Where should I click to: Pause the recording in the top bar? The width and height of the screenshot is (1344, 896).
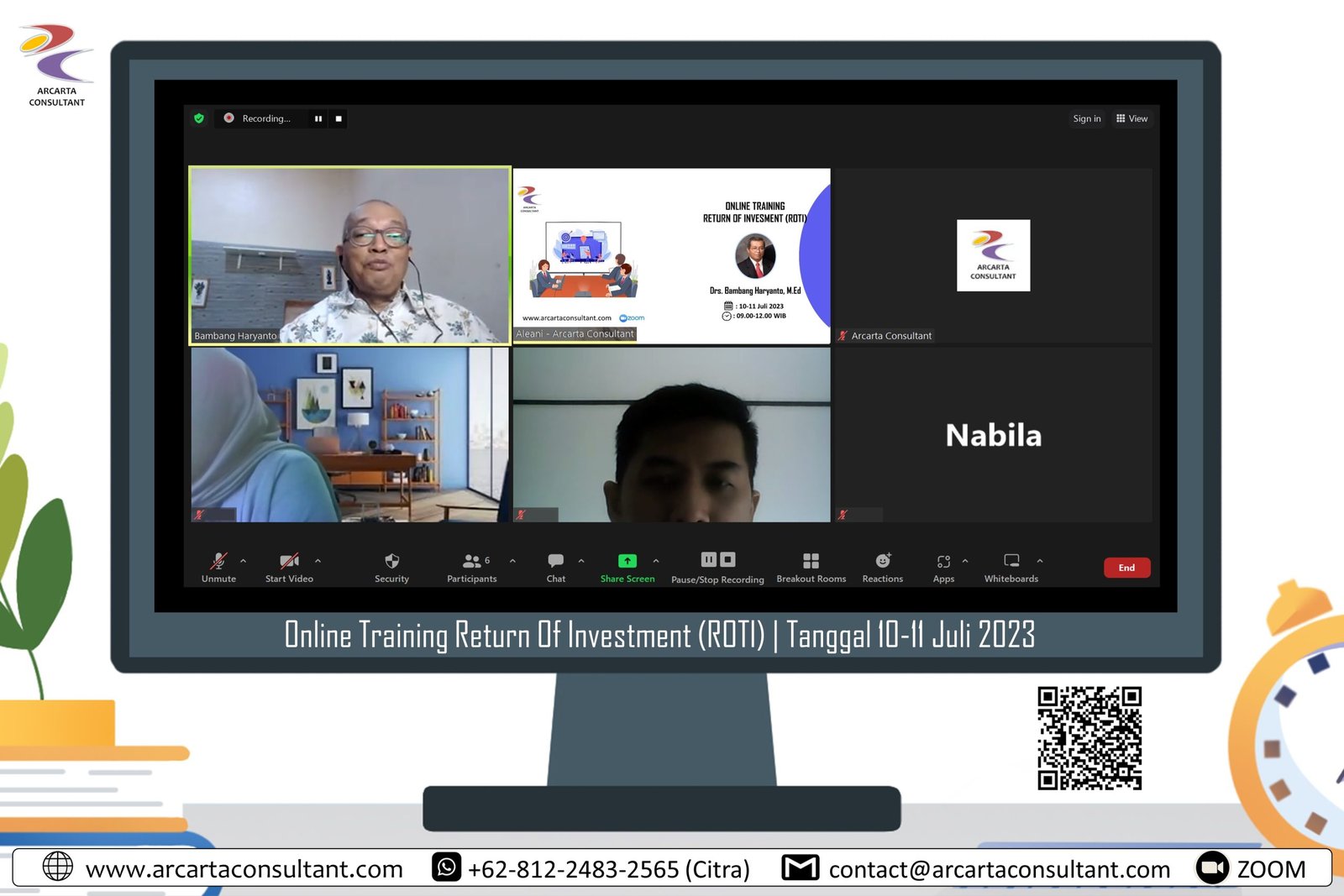coord(318,118)
